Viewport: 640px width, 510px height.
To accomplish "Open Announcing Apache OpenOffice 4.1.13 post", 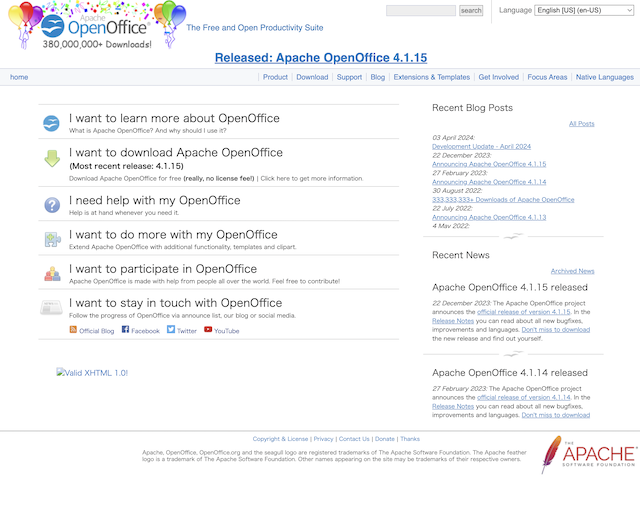I will [489, 217].
